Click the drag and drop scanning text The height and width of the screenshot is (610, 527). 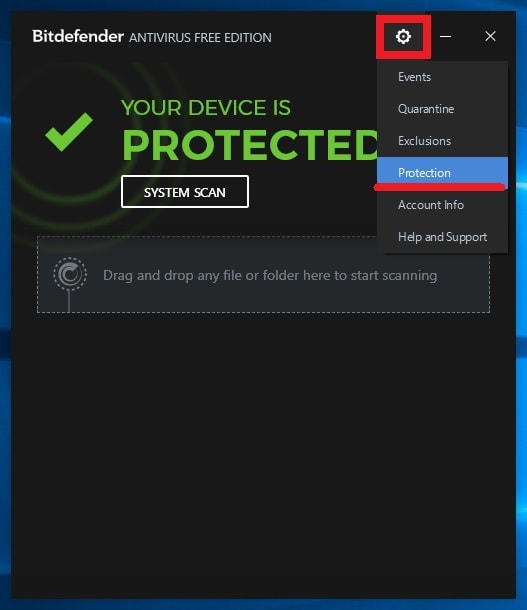(x=270, y=275)
